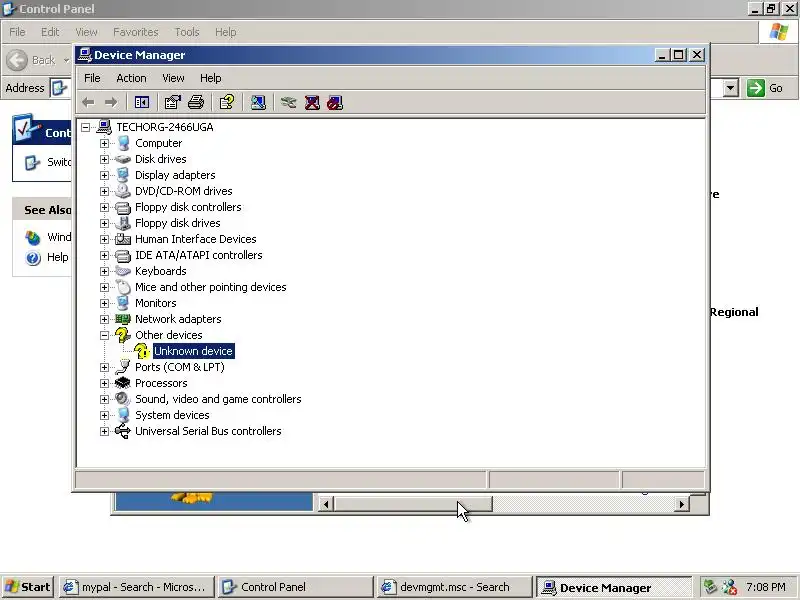
Task: Click Back button in Control Panel window
Action: 32,60
